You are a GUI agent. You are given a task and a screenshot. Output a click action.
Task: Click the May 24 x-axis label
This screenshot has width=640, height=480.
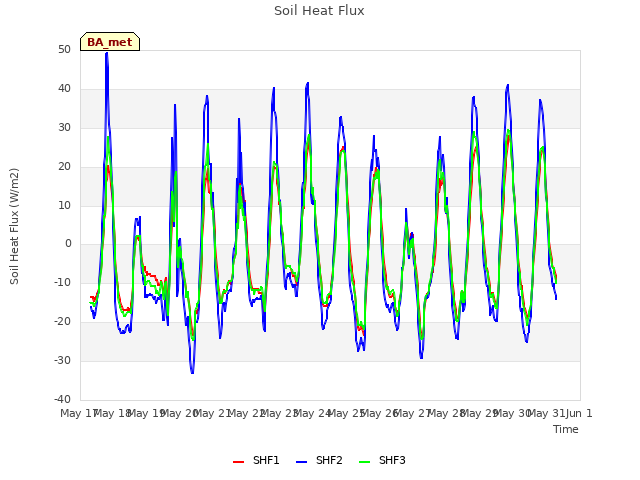tap(312, 413)
